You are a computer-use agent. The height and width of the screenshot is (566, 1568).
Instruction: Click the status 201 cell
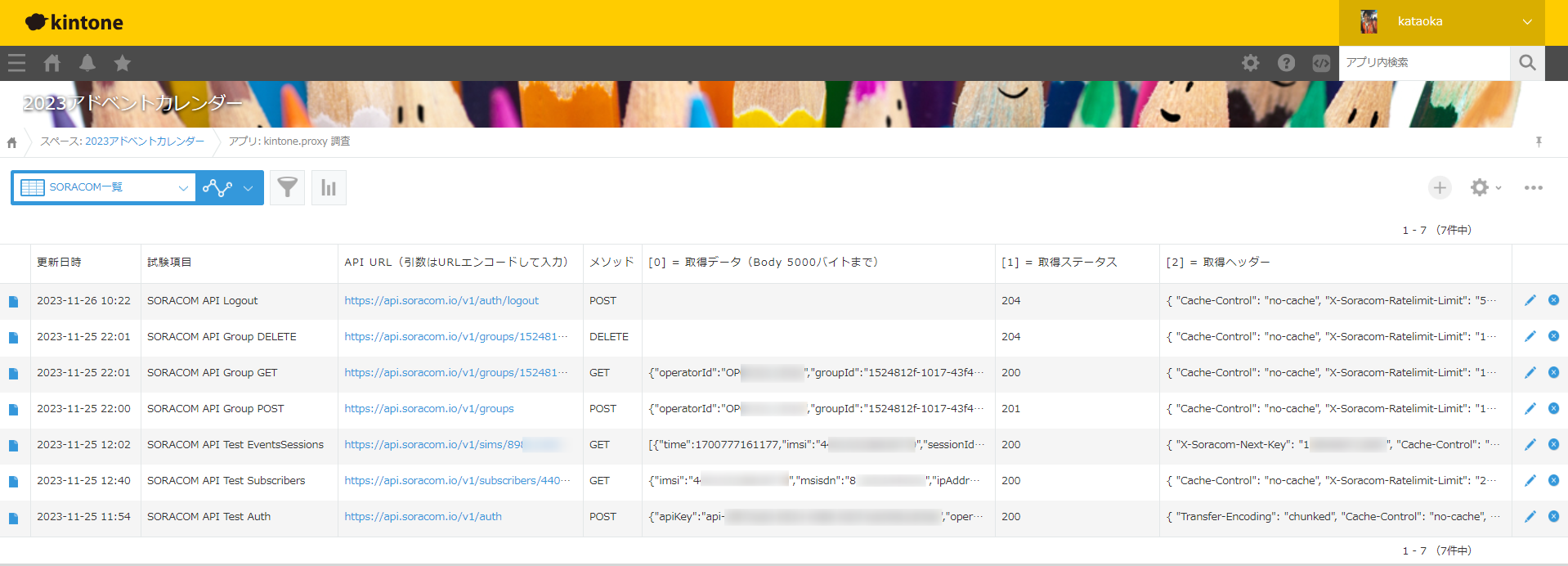pyautogui.click(x=1077, y=409)
